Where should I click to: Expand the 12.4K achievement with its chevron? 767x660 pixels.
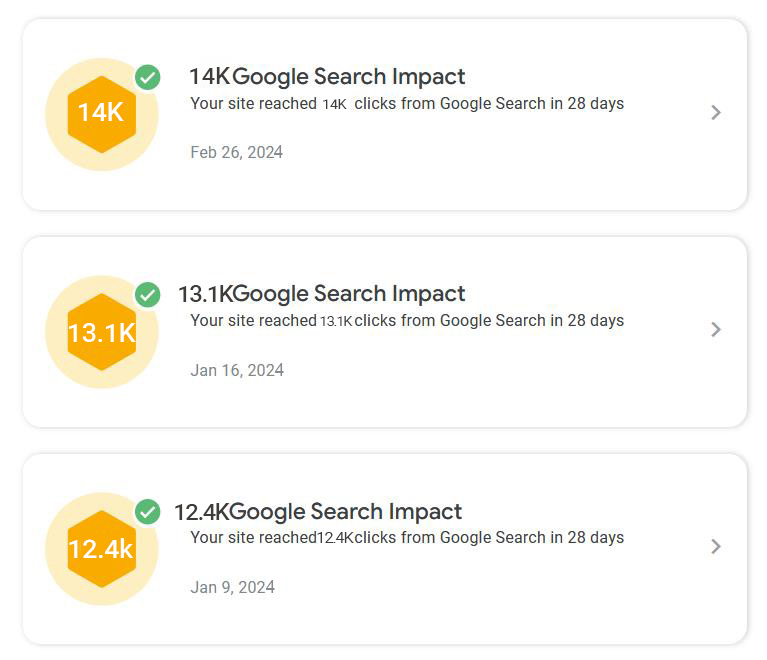click(715, 547)
